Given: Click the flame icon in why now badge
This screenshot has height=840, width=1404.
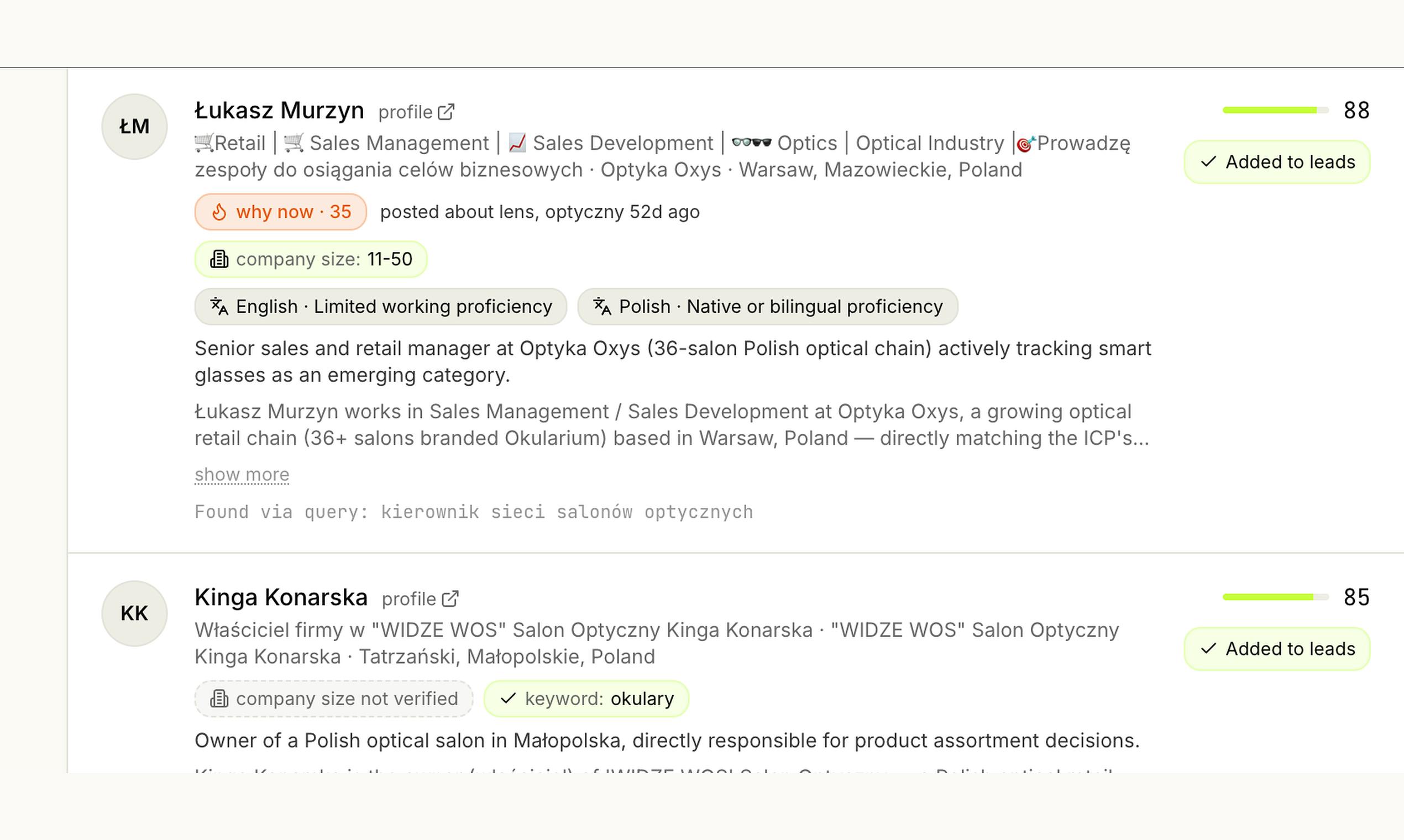Looking at the screenshot, I should [x=219, y=212].
